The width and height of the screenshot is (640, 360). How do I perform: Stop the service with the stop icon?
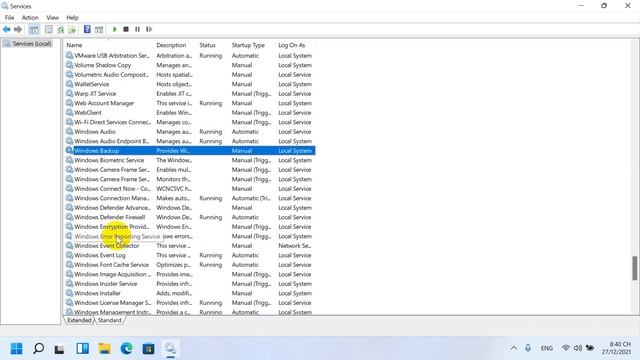[x=126, y=29]
